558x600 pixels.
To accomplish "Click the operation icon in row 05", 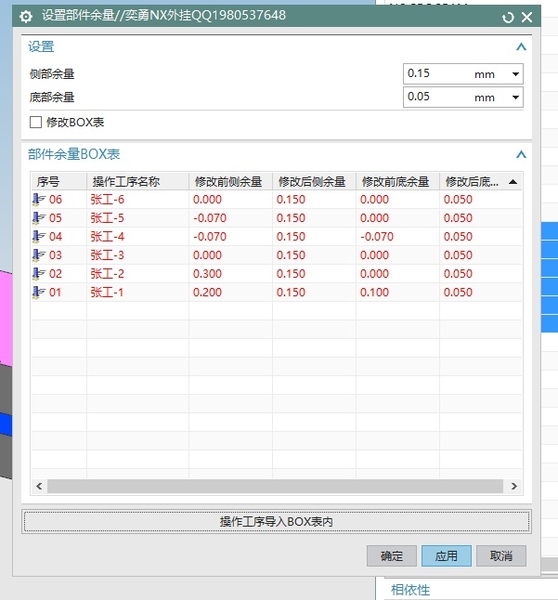I will tap(38, 218).
